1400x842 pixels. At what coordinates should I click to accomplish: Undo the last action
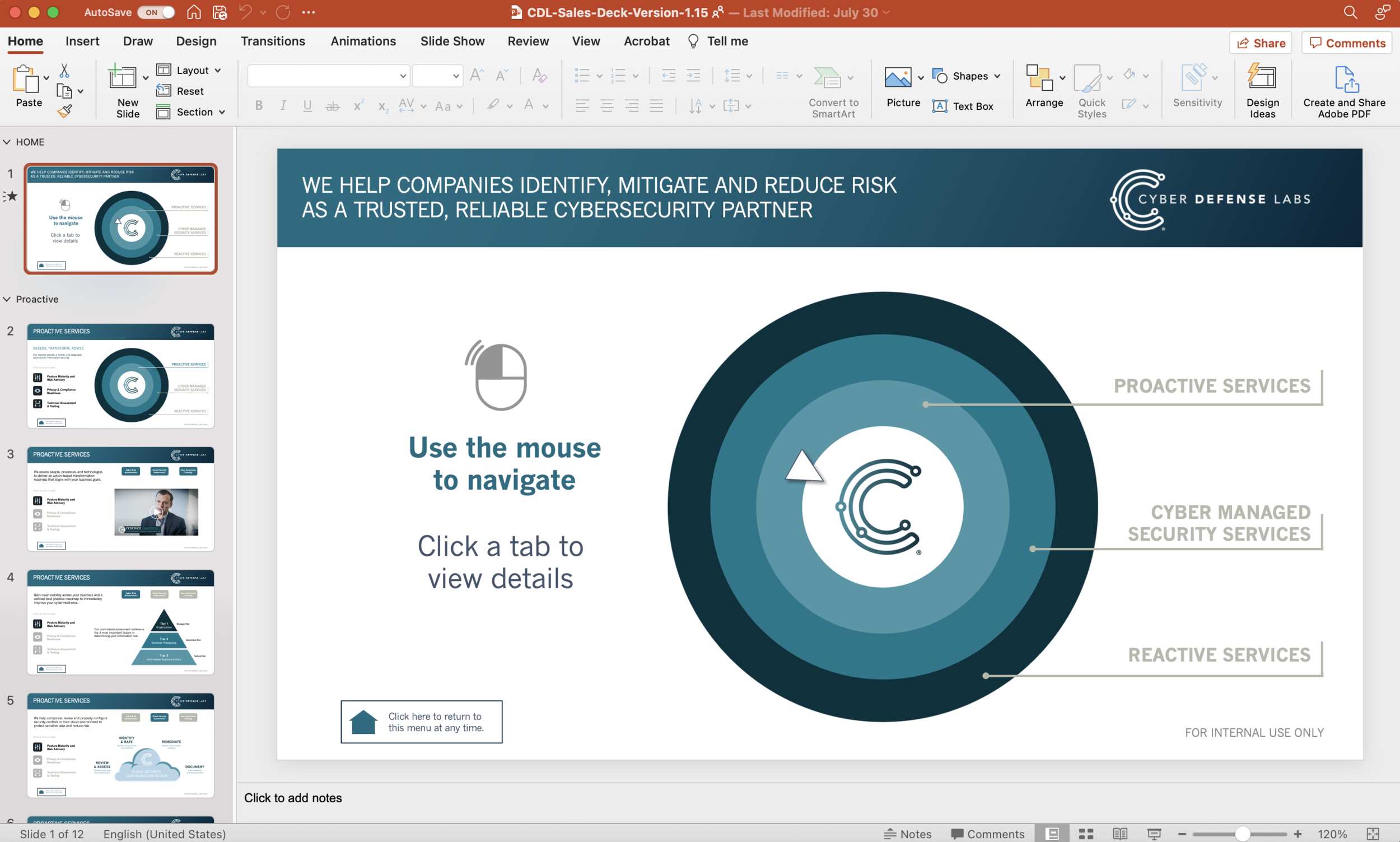coord(245,12)
